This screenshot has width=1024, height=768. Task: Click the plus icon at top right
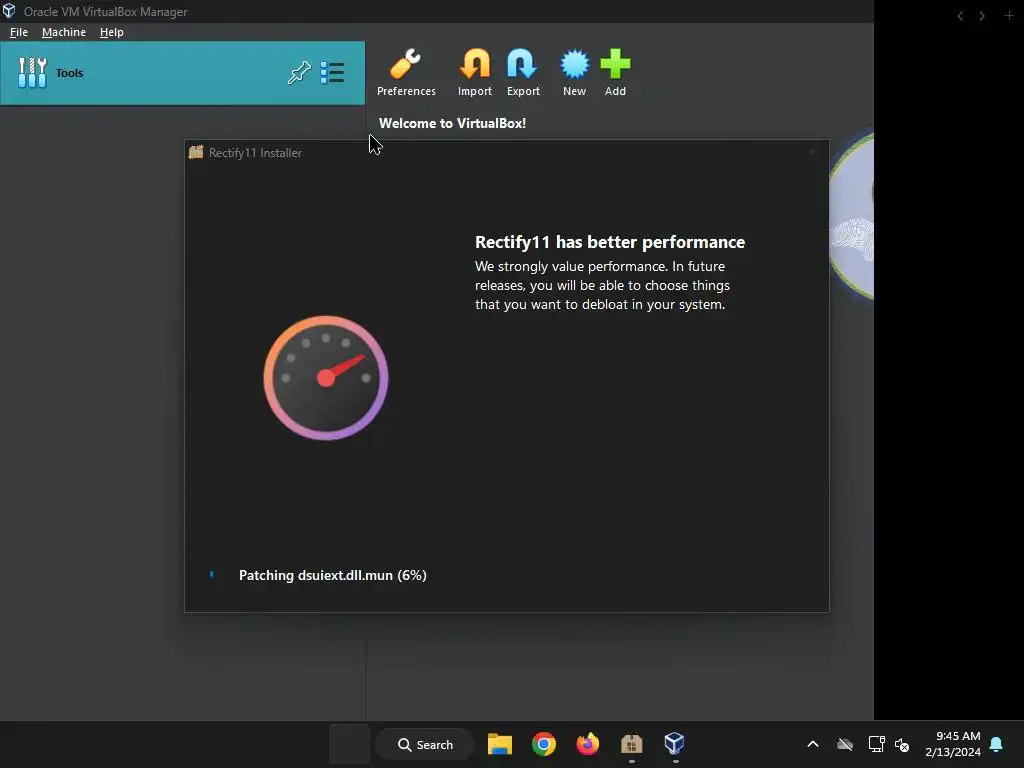(1009, 15)
